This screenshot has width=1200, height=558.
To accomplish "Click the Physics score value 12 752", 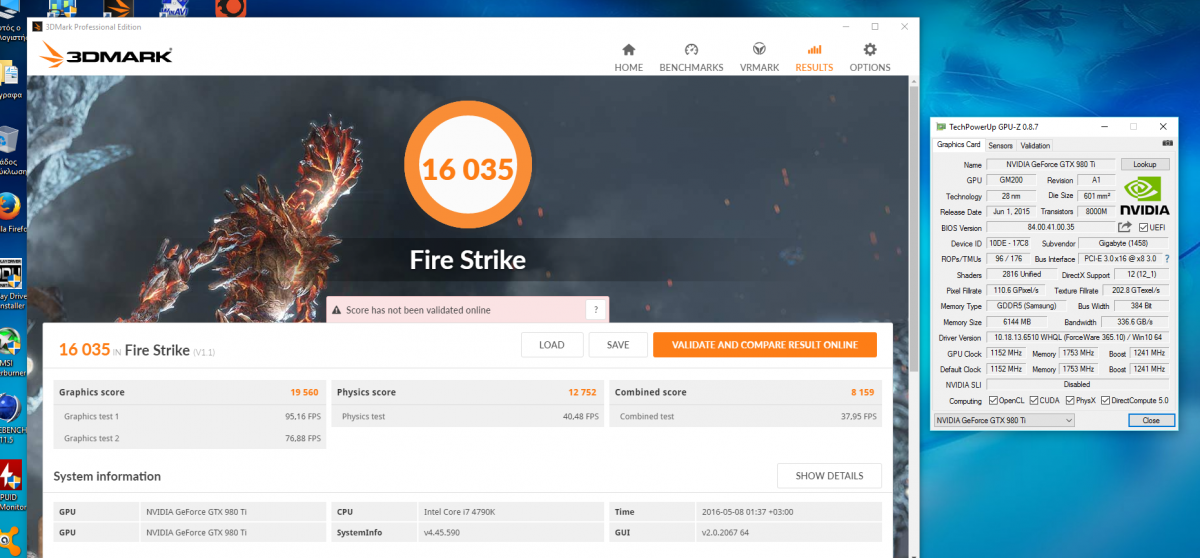I will [x=582, y=393].
